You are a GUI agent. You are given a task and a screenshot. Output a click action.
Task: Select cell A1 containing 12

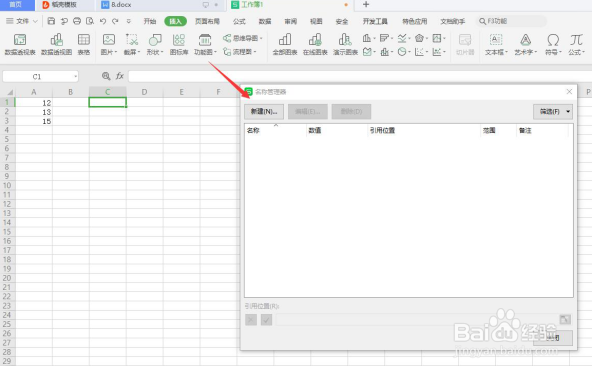(x=34, y=102)
